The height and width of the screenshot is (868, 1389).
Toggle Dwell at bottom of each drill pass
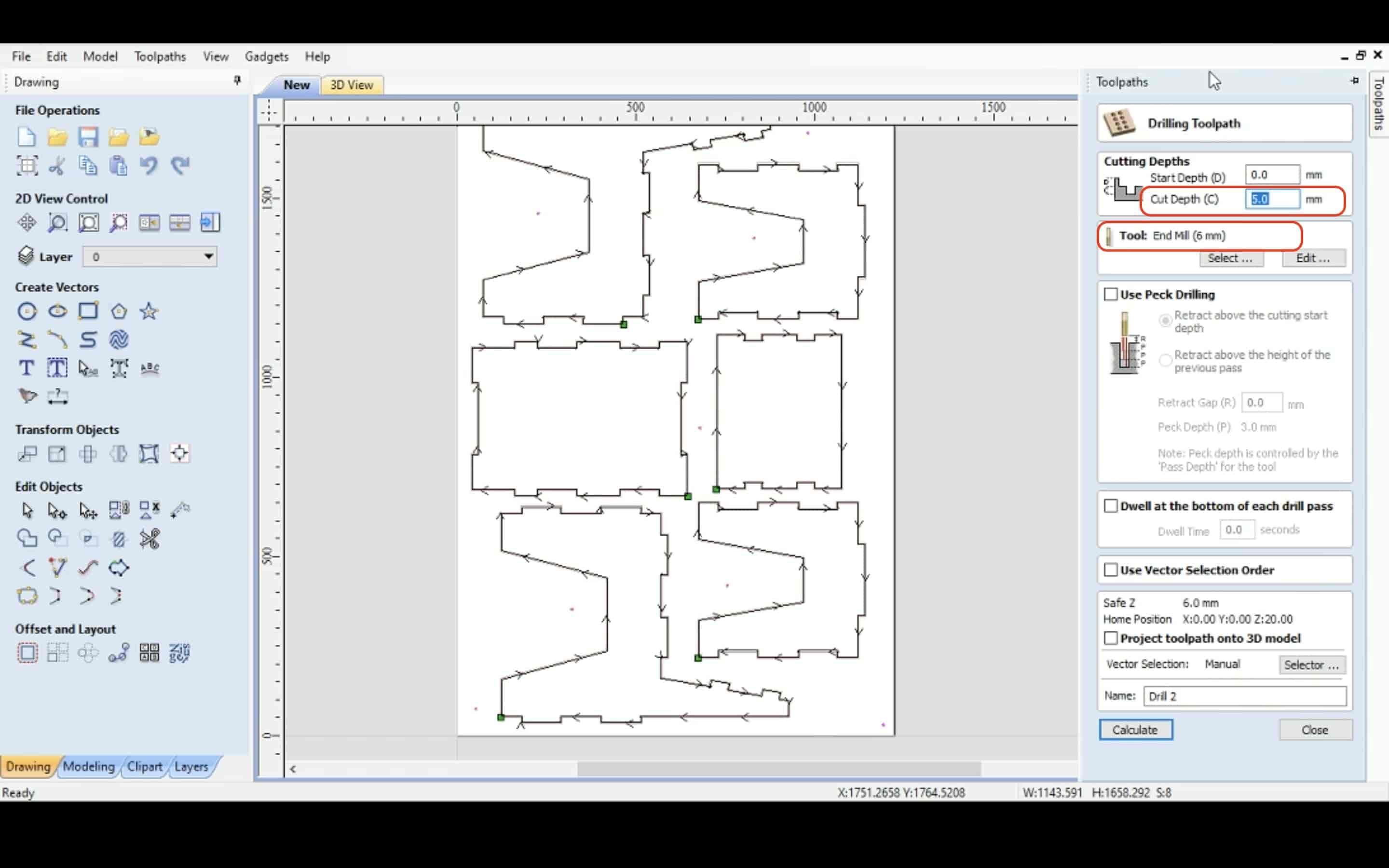(1110, 505)
